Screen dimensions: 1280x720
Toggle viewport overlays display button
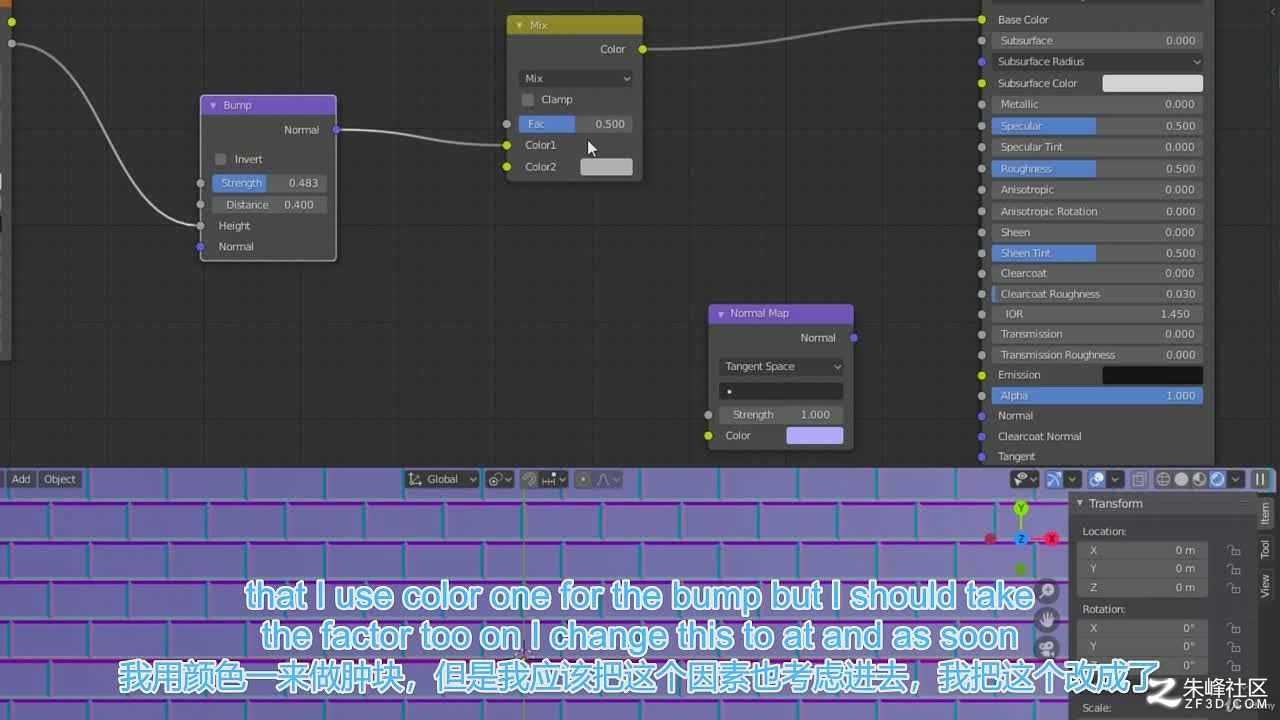click(1097, 479)
